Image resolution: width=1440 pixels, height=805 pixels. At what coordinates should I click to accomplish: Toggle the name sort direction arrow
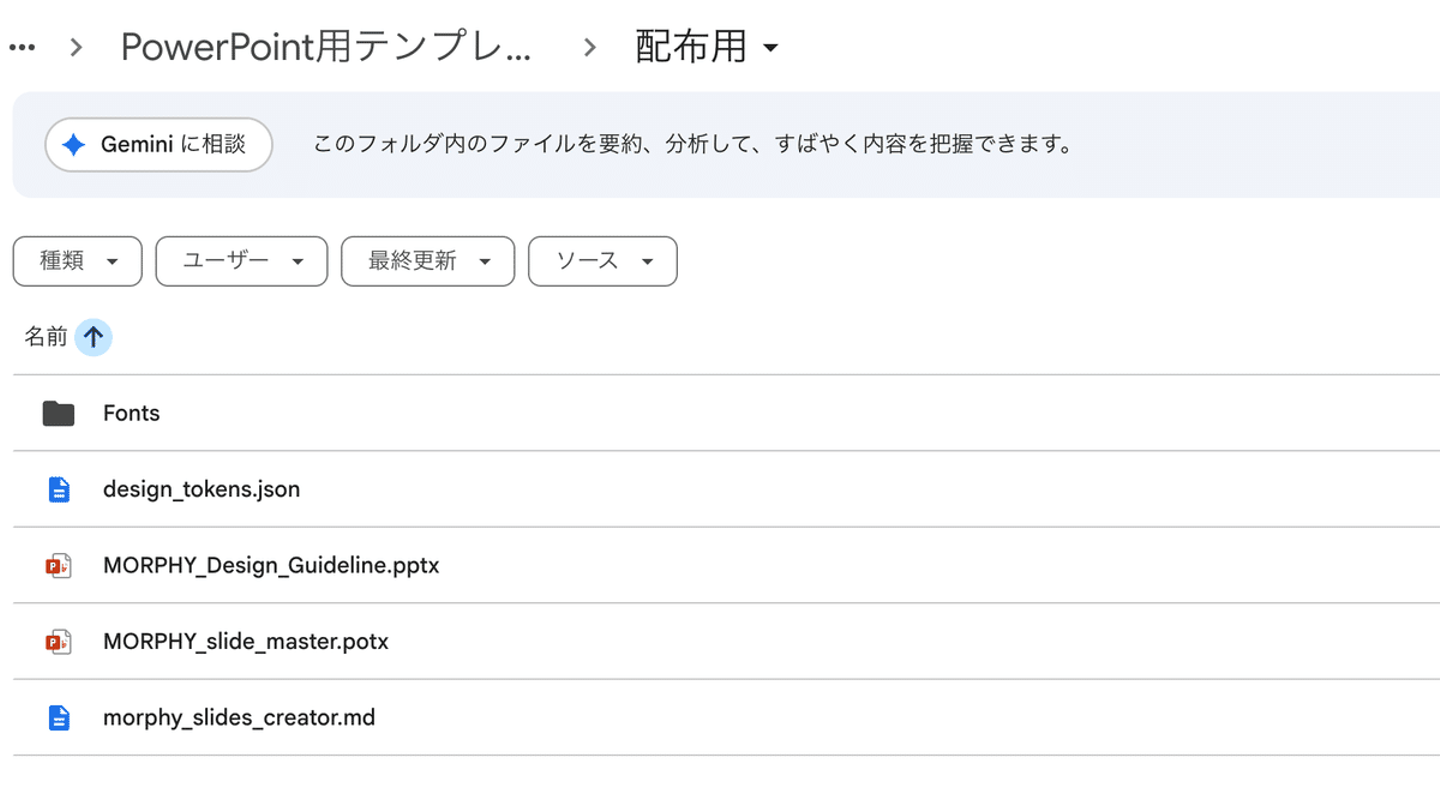[93, 338]
